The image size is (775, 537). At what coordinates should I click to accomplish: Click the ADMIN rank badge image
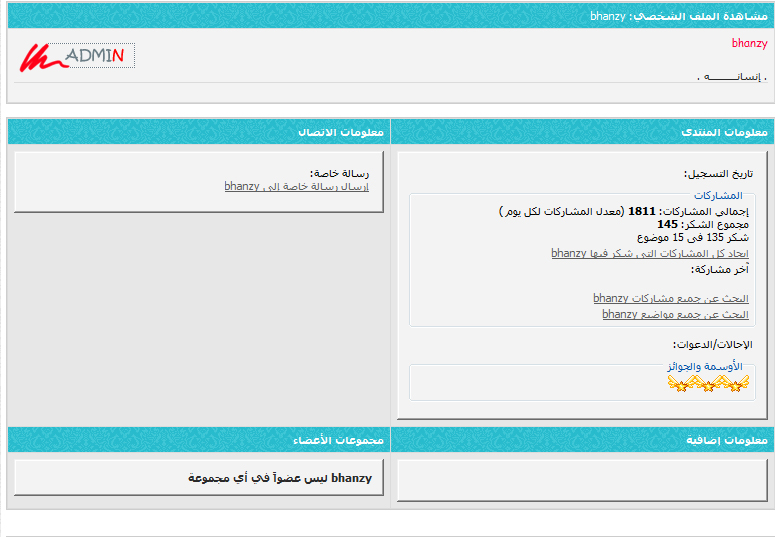76,57
